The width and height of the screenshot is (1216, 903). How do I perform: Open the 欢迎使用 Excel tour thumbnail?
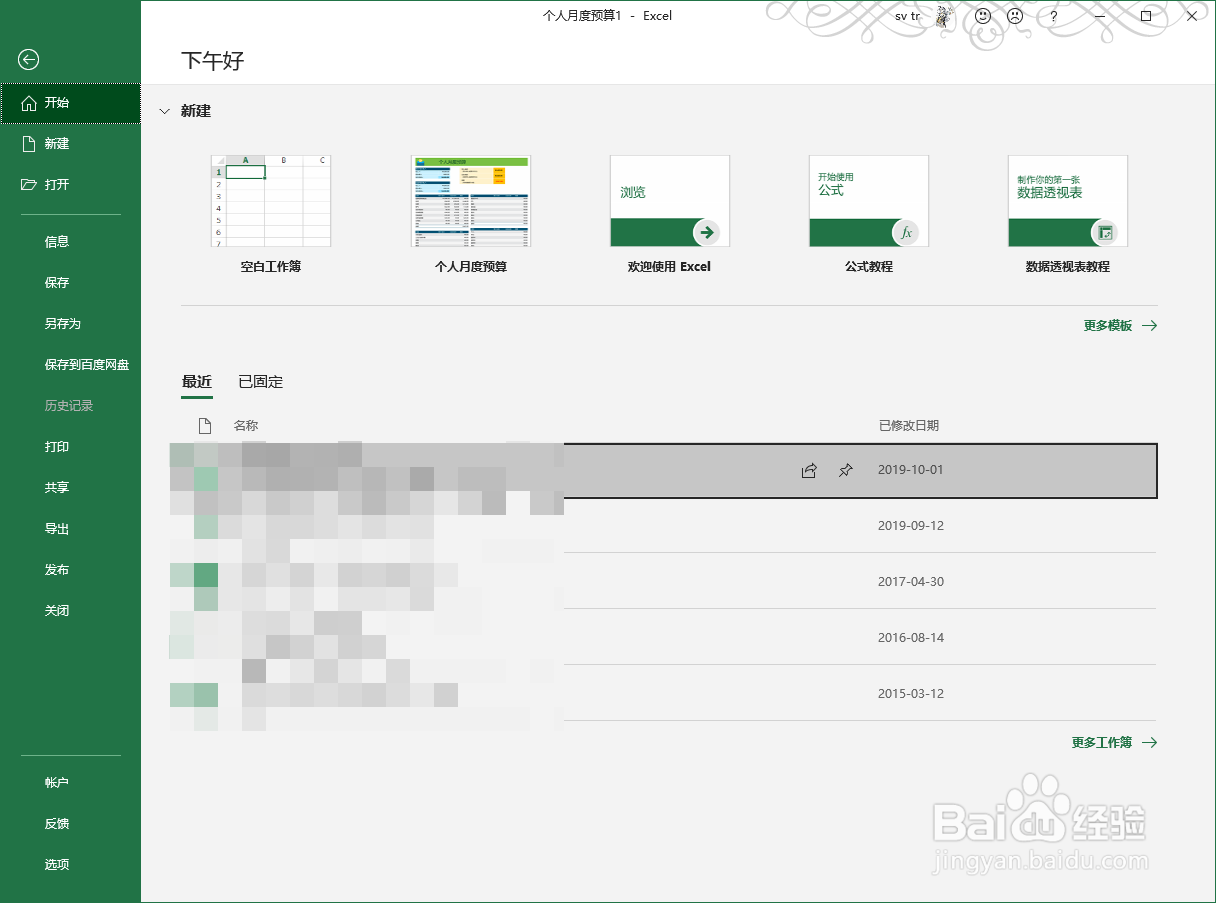point(669,201)
